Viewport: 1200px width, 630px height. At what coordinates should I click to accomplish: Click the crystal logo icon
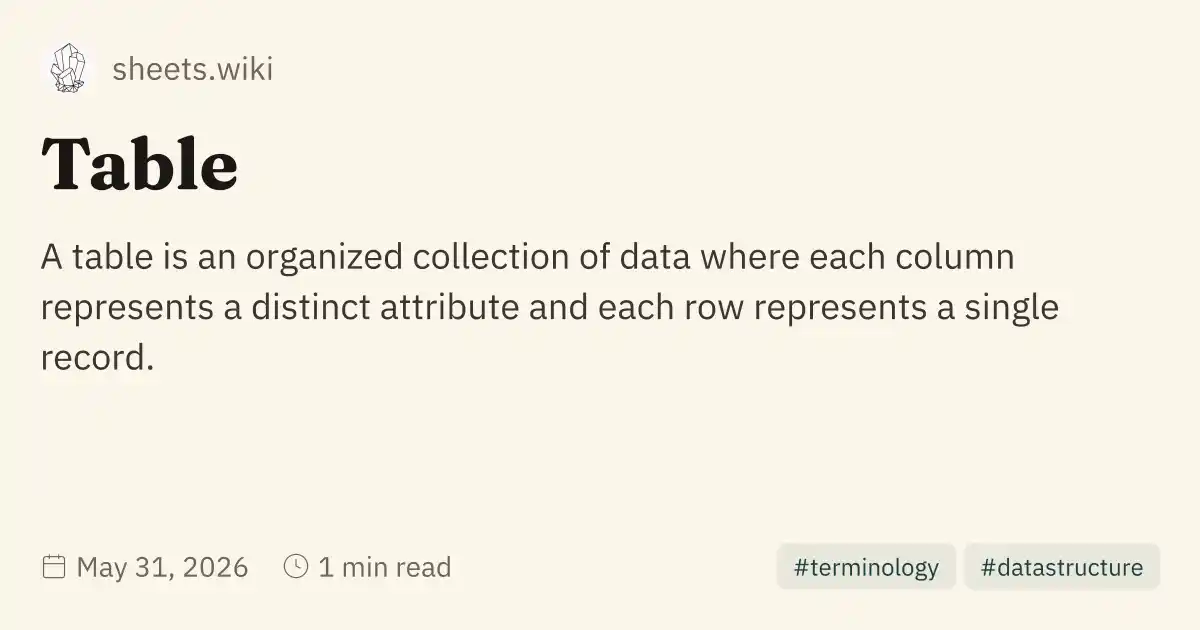tap(68, 69)
